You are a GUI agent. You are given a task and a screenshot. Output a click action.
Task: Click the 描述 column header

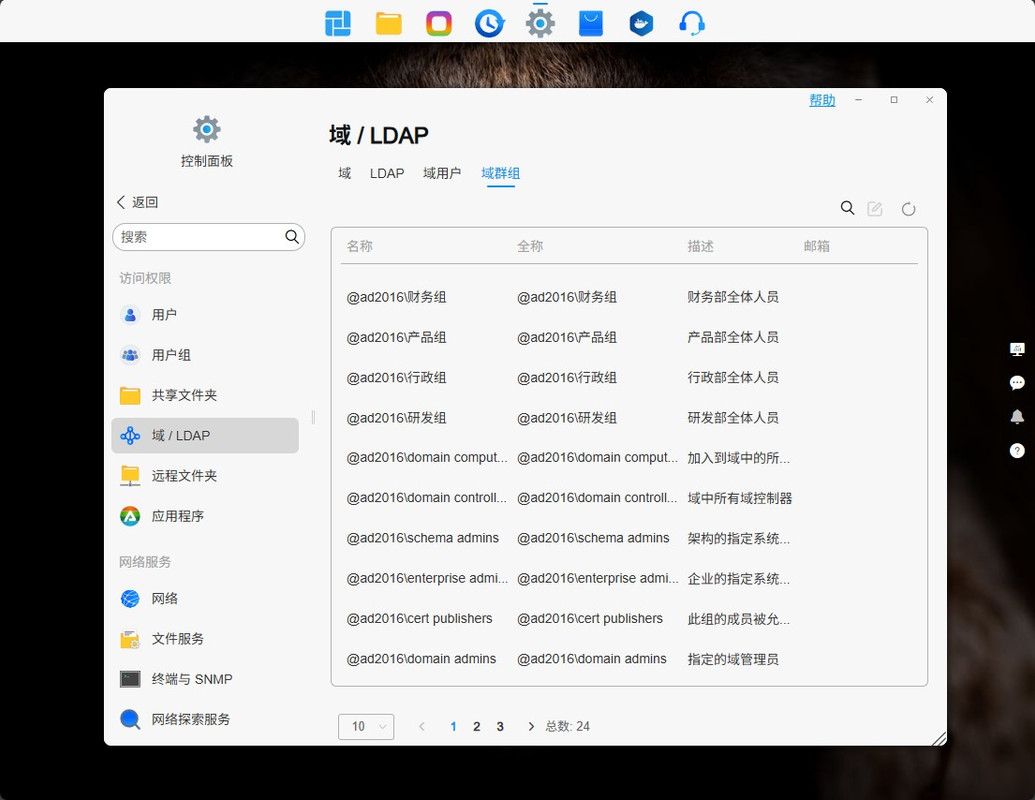point(700,246)
